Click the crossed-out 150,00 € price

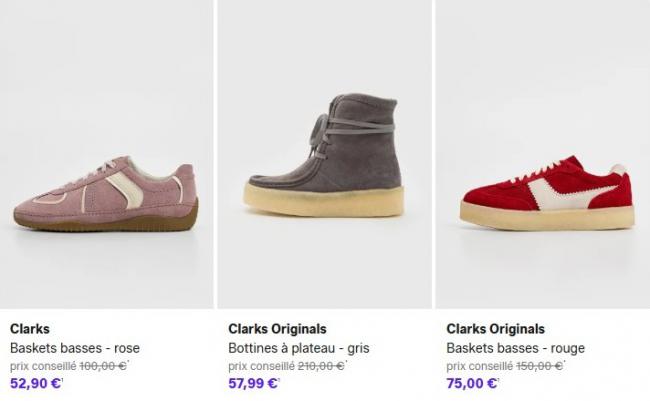click(x=539, y=366)
